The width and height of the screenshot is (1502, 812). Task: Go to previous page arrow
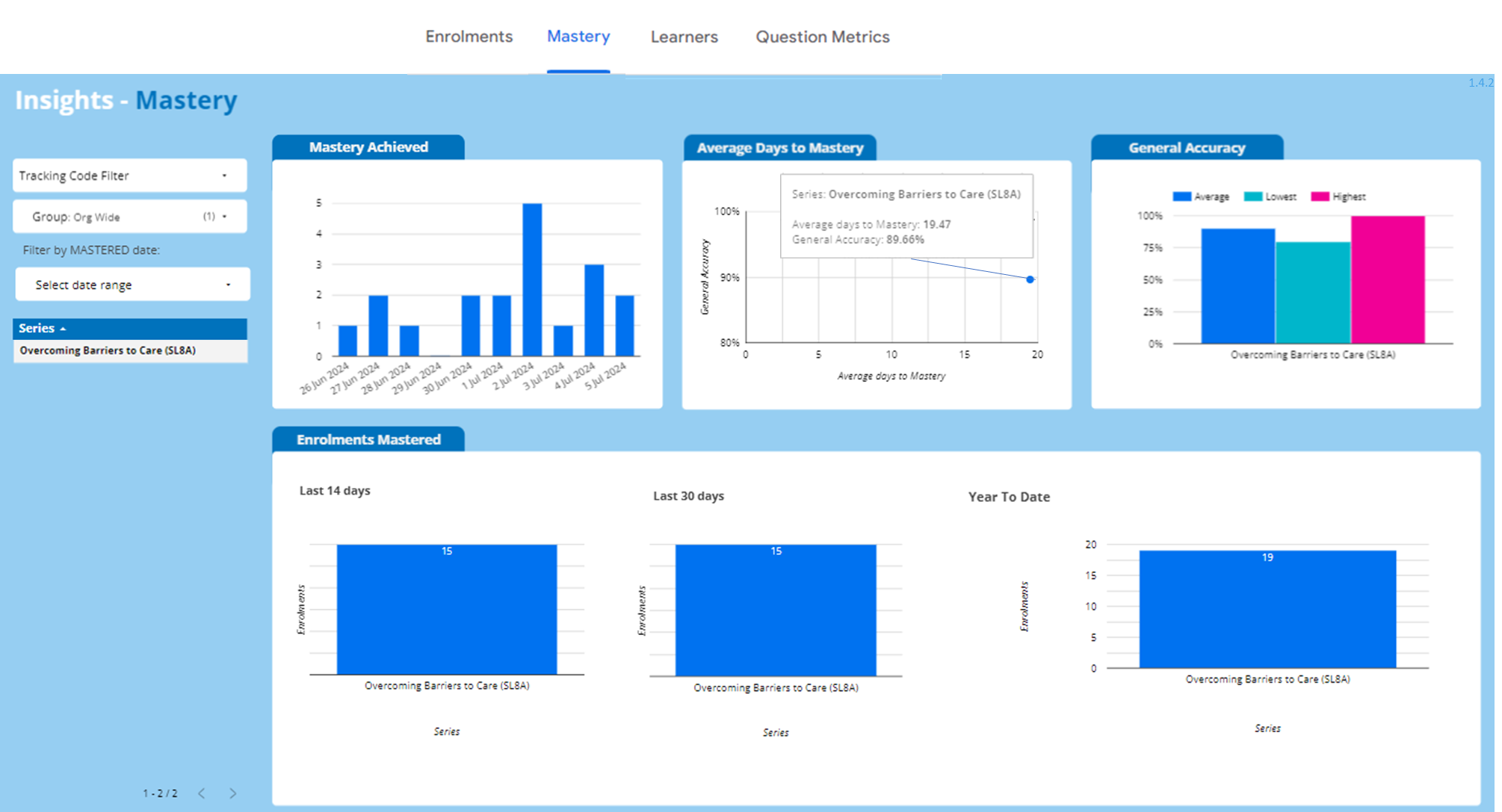point(202,793)
